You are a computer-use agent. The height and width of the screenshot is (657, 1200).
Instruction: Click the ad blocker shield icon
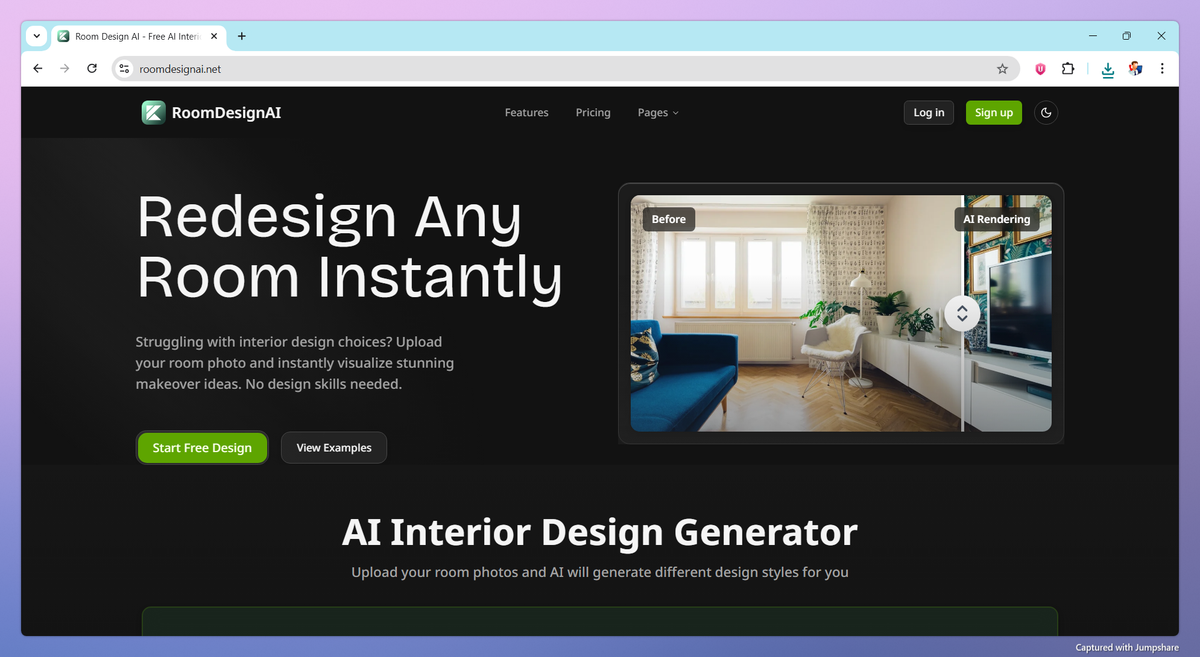pos(1039,68)
